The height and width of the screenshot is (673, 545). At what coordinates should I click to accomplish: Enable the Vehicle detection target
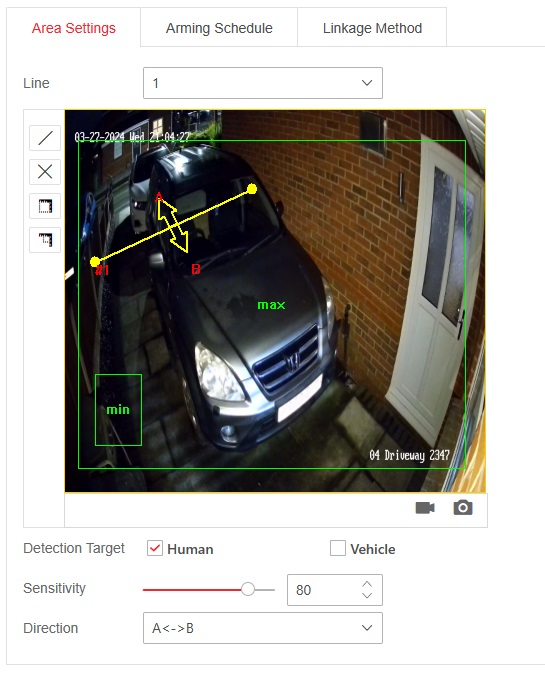point(338,548)
